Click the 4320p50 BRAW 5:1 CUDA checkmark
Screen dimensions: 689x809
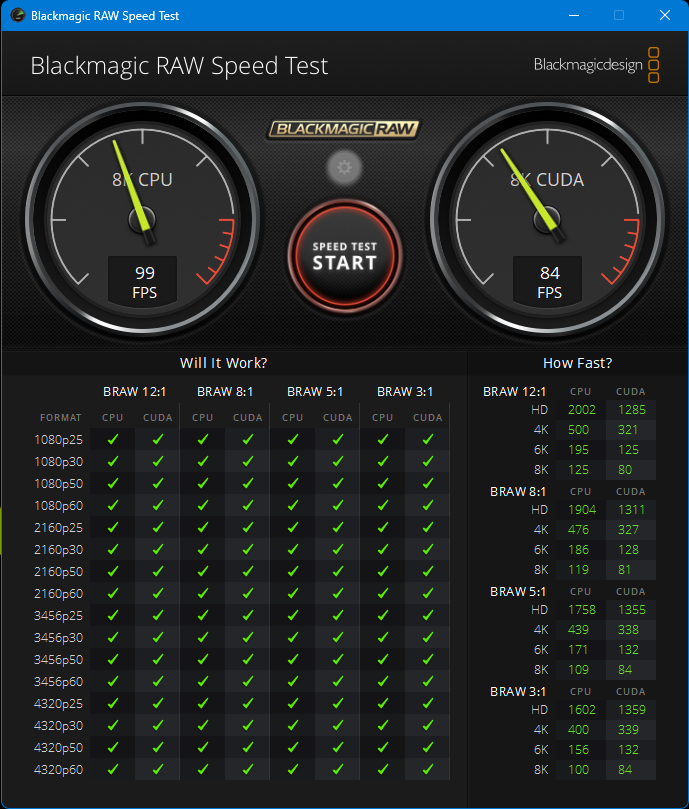[338, 748]
